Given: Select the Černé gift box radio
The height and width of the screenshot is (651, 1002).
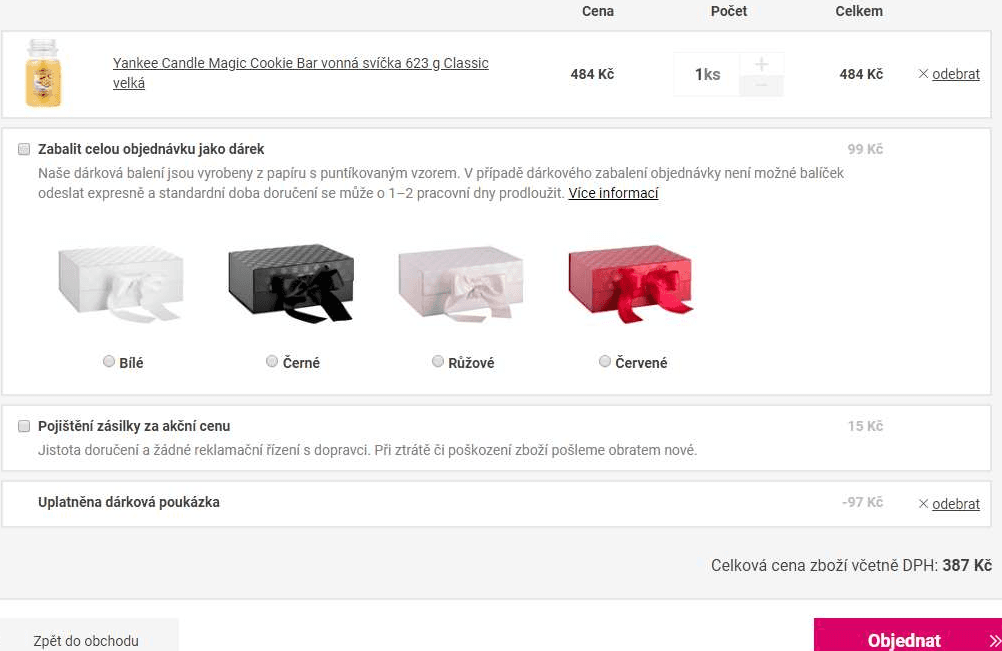Looking at the screenshot, I should [x=272, y=362].
